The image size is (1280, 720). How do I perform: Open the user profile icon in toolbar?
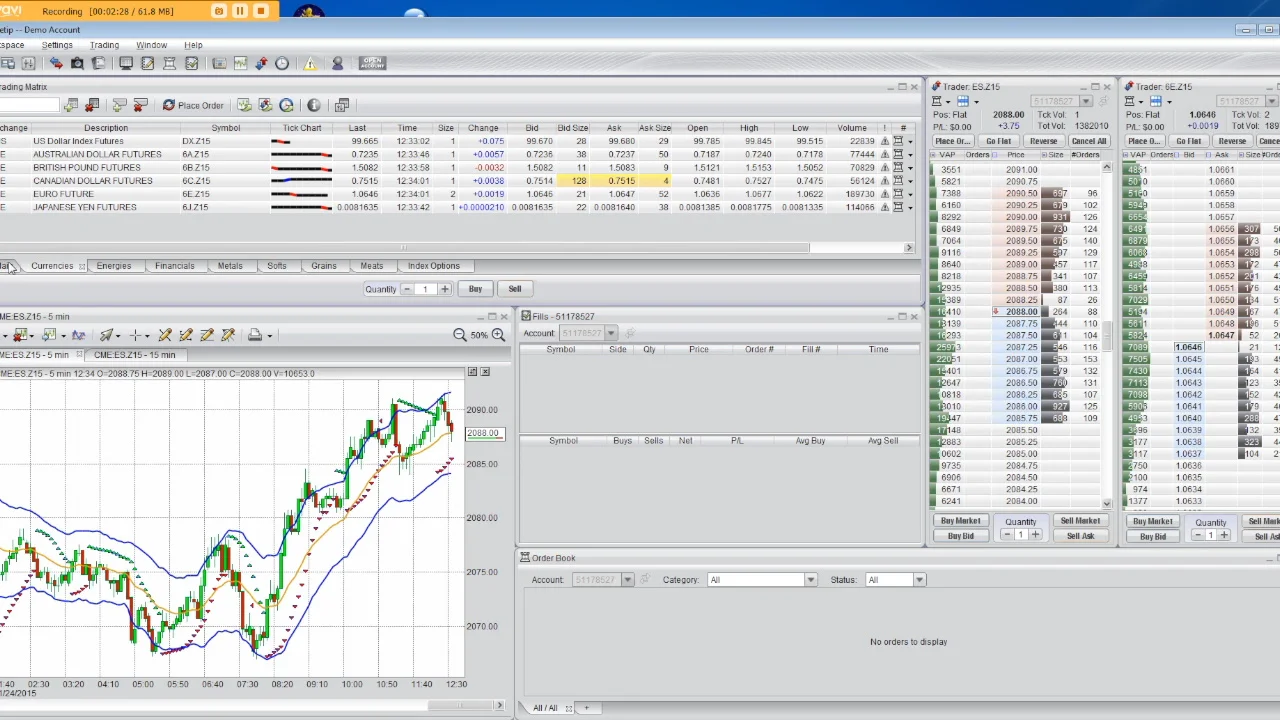(x=337, y=64)
